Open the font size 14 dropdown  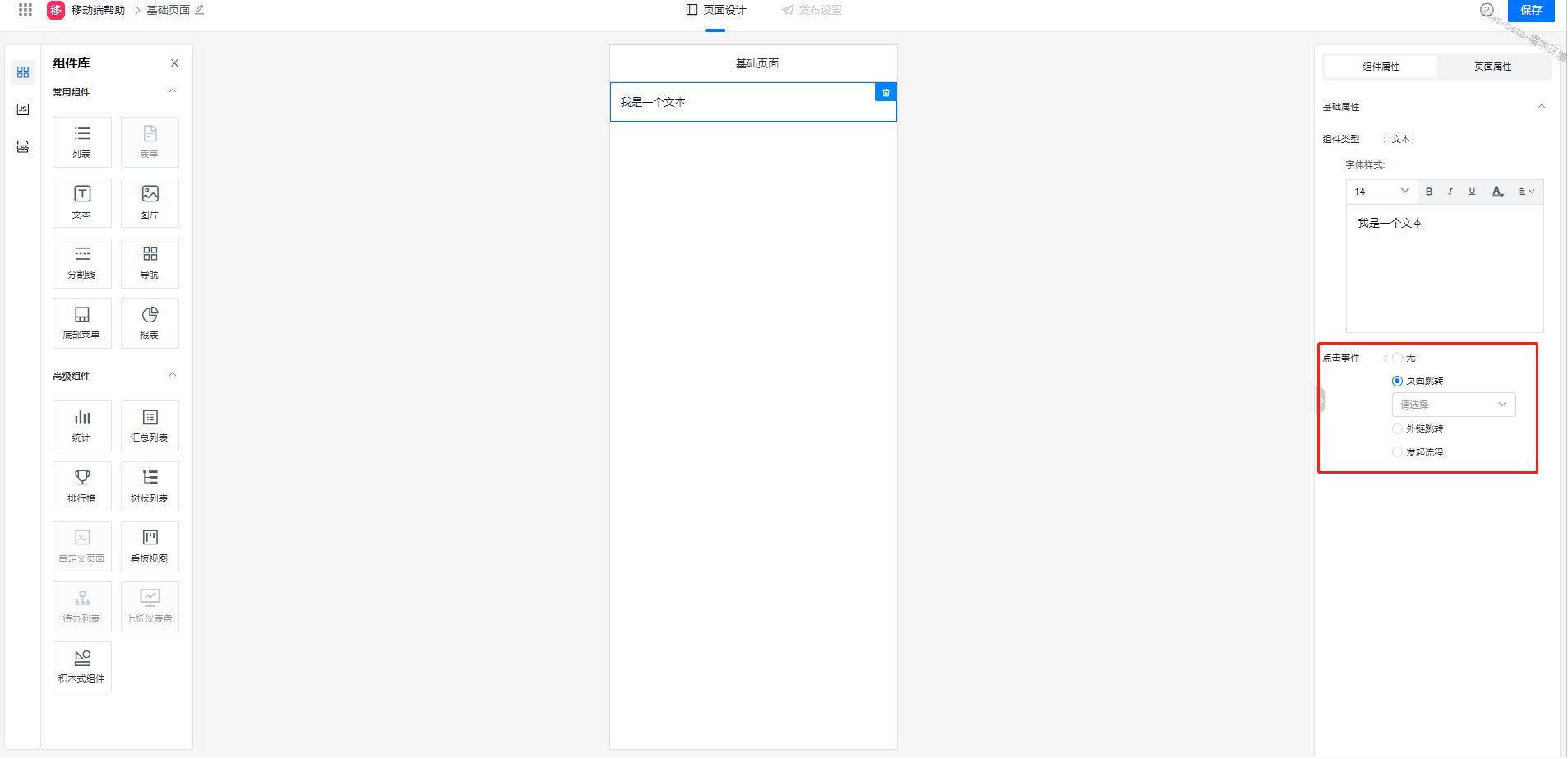pos(1382,192)
